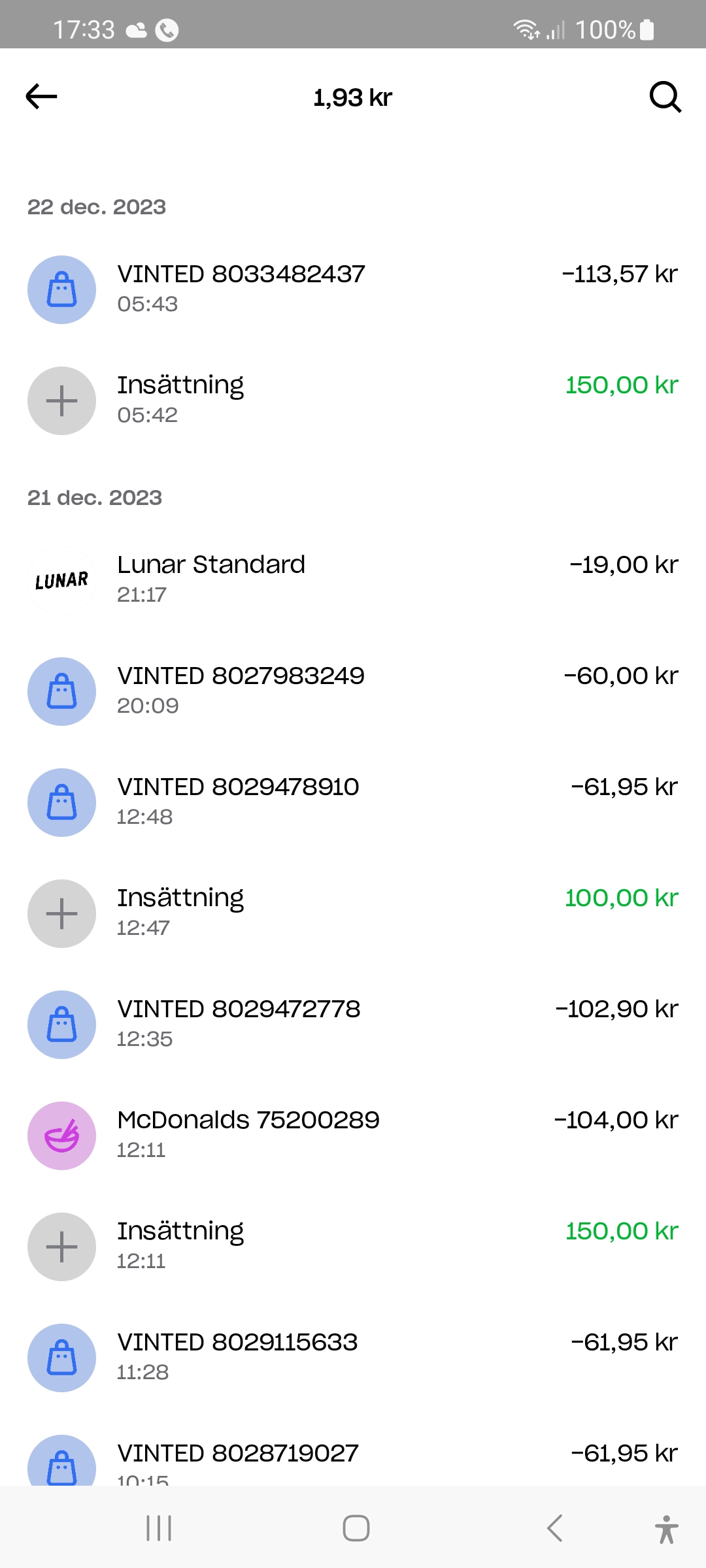Tap the 1,93 kr balance title

353,98
